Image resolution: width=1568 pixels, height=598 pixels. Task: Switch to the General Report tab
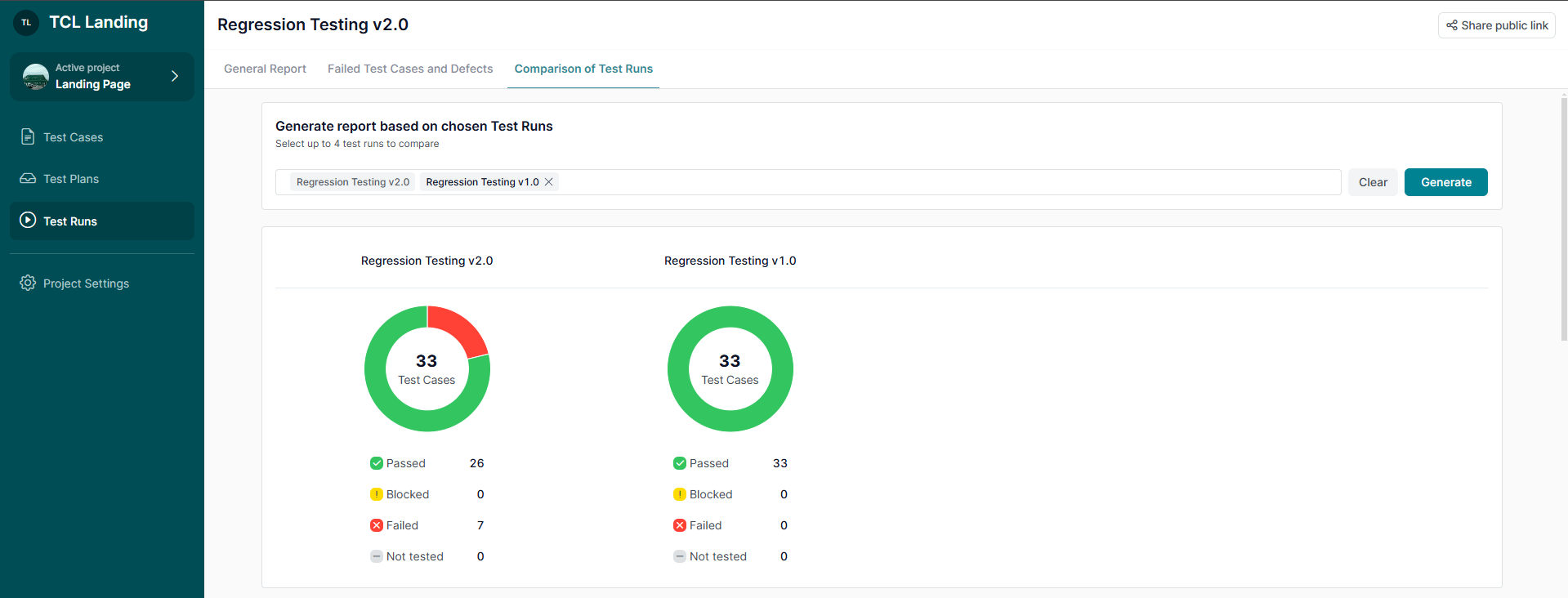pyautogui.click(x=265, y=69)
